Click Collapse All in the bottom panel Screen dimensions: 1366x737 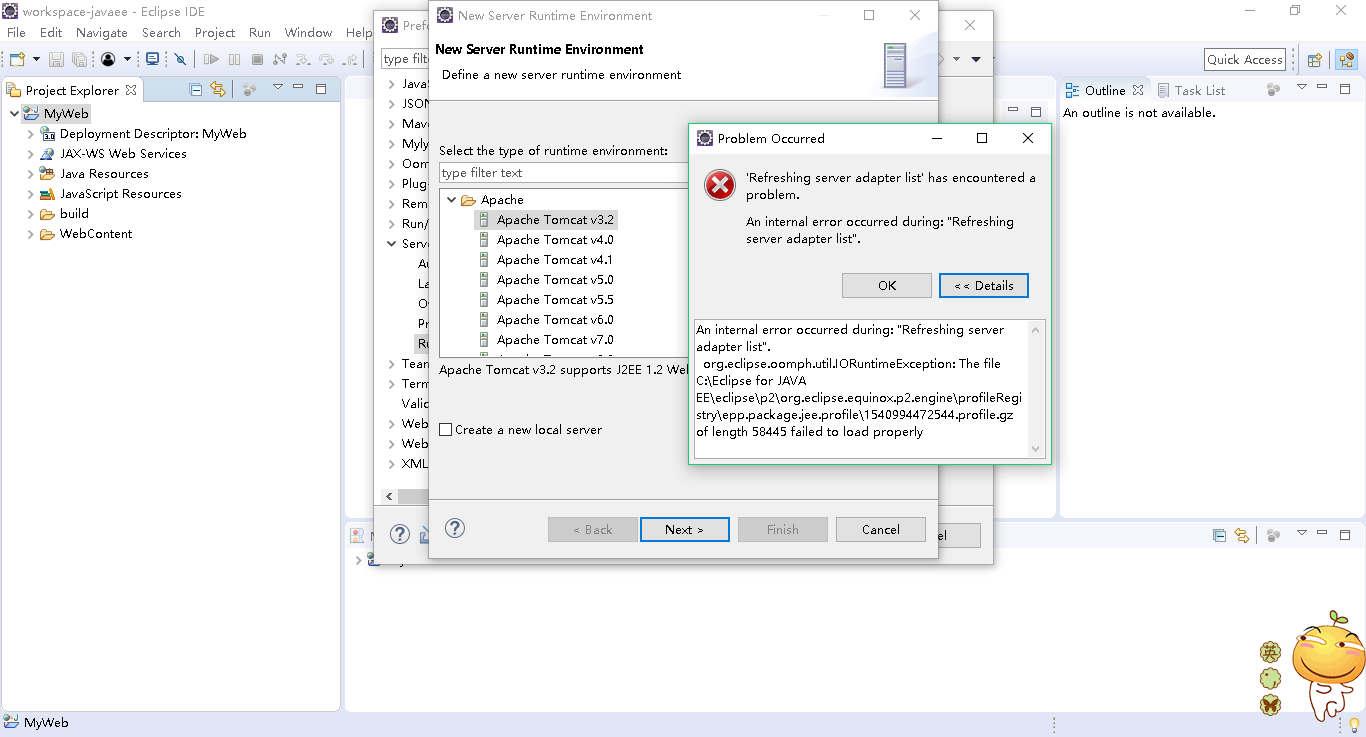tap(1219, 535)
